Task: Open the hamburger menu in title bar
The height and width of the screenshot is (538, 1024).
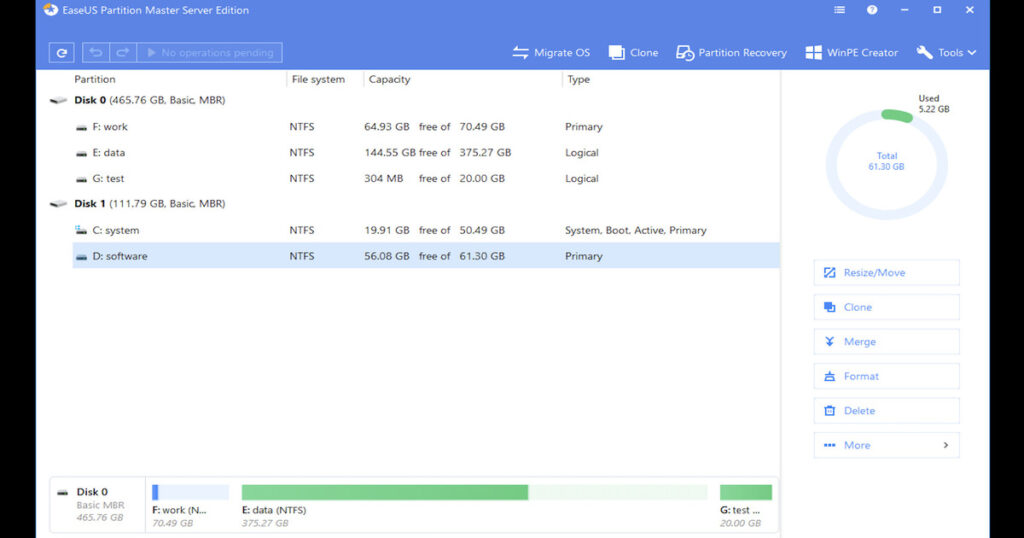Action: pyautogui.click(x=839, y=10)
